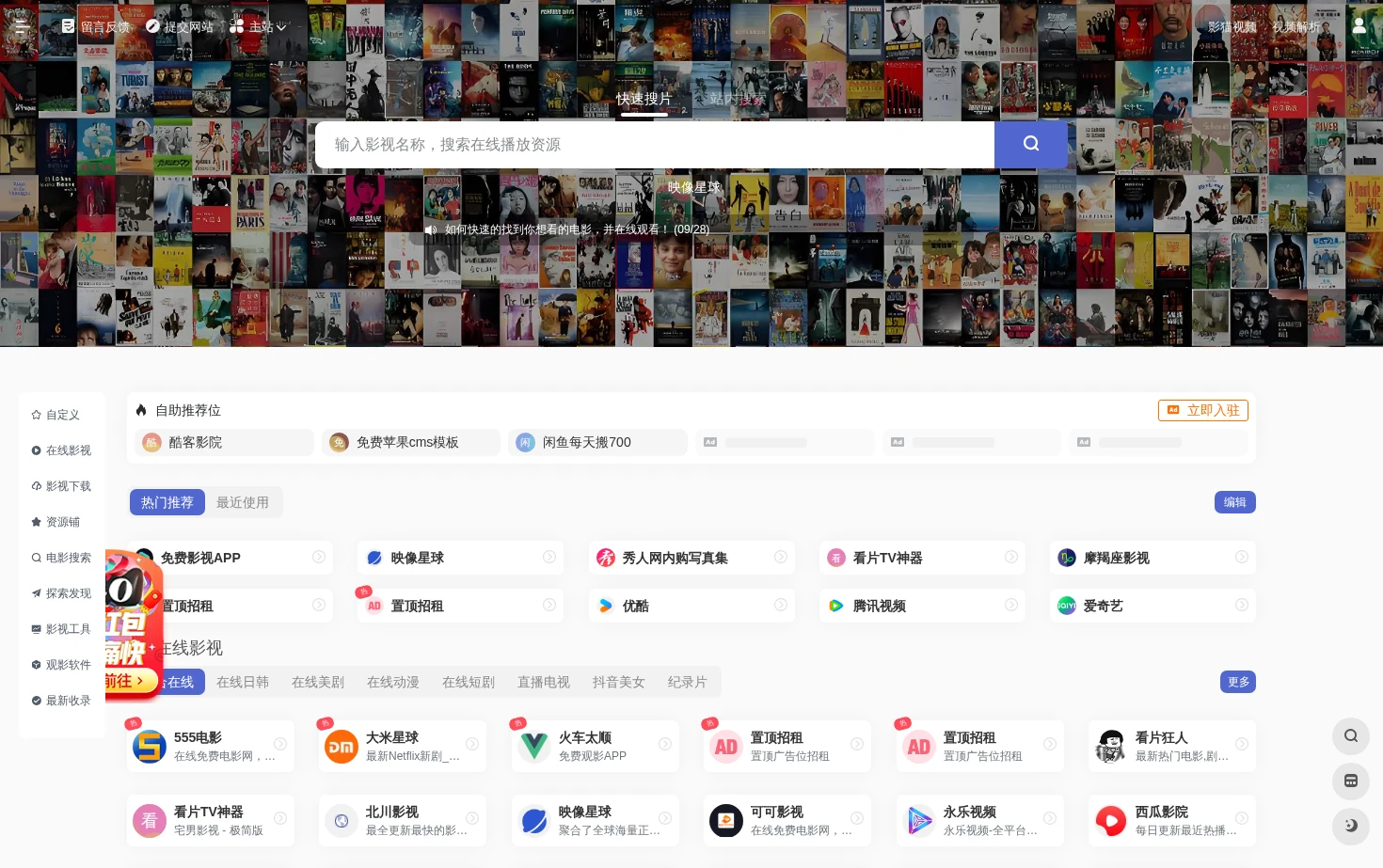Image resolution: width=1383 pixels, height=868 pixels.
Task: Select the 快速搜片 search tab
Action: point(644,99)
